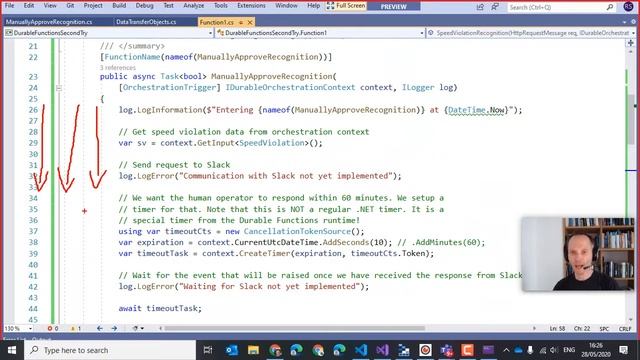Open the File menu
This screenshot has width=640, height=360.
tap(9, 6)
